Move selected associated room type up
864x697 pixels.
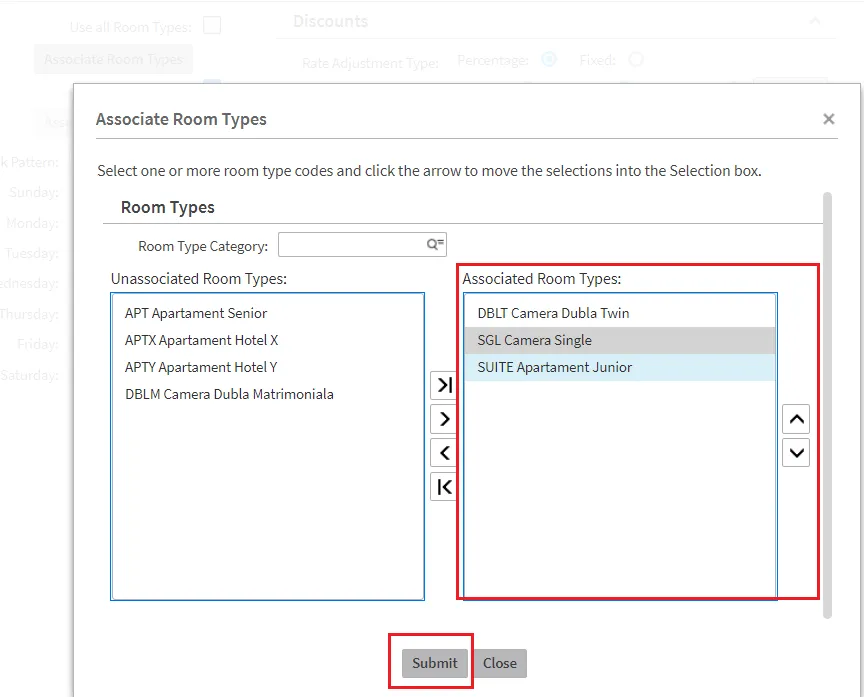pos(796,419)
